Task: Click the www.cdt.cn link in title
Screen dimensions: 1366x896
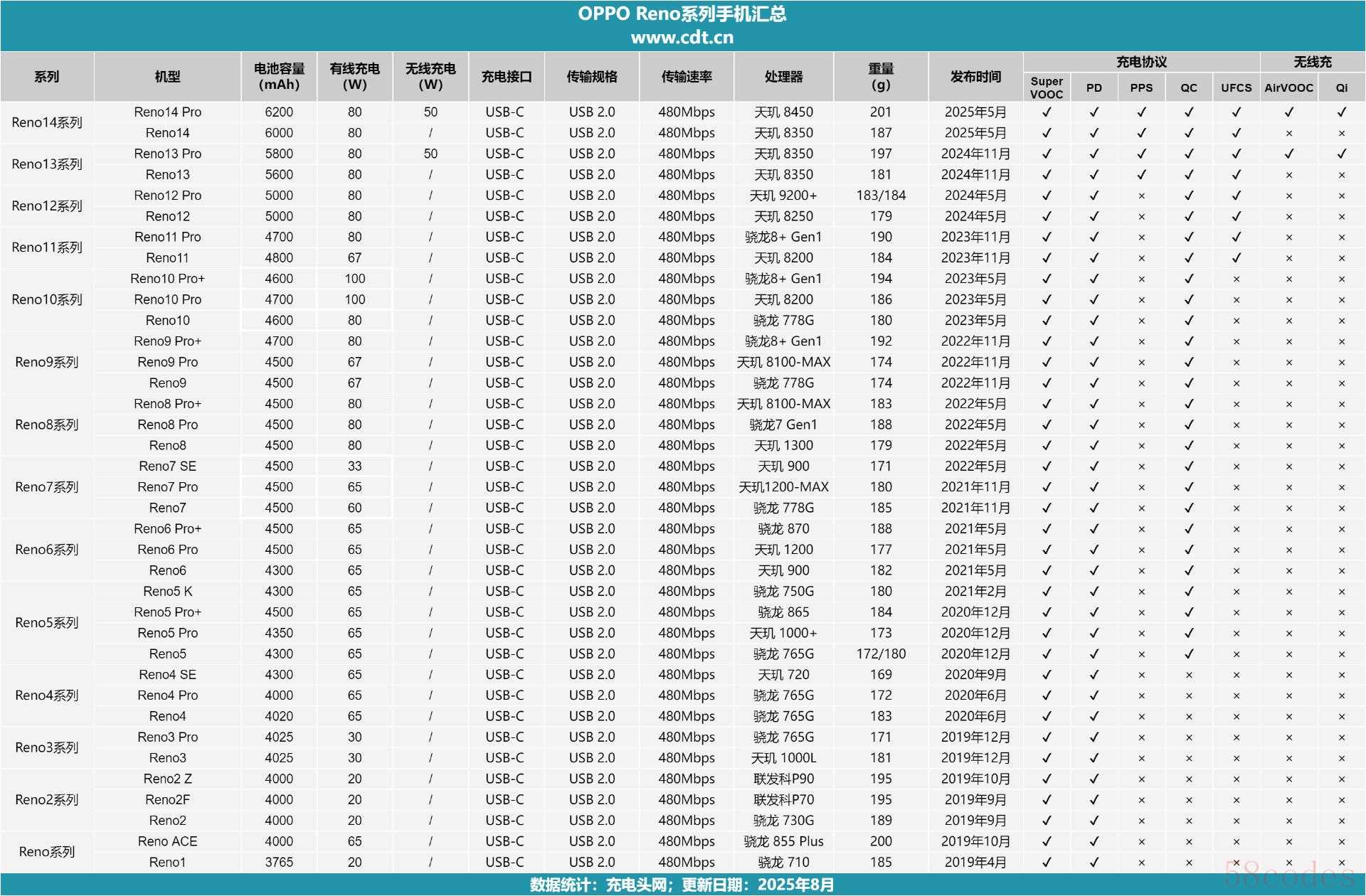Action: [x=682, y=37]
